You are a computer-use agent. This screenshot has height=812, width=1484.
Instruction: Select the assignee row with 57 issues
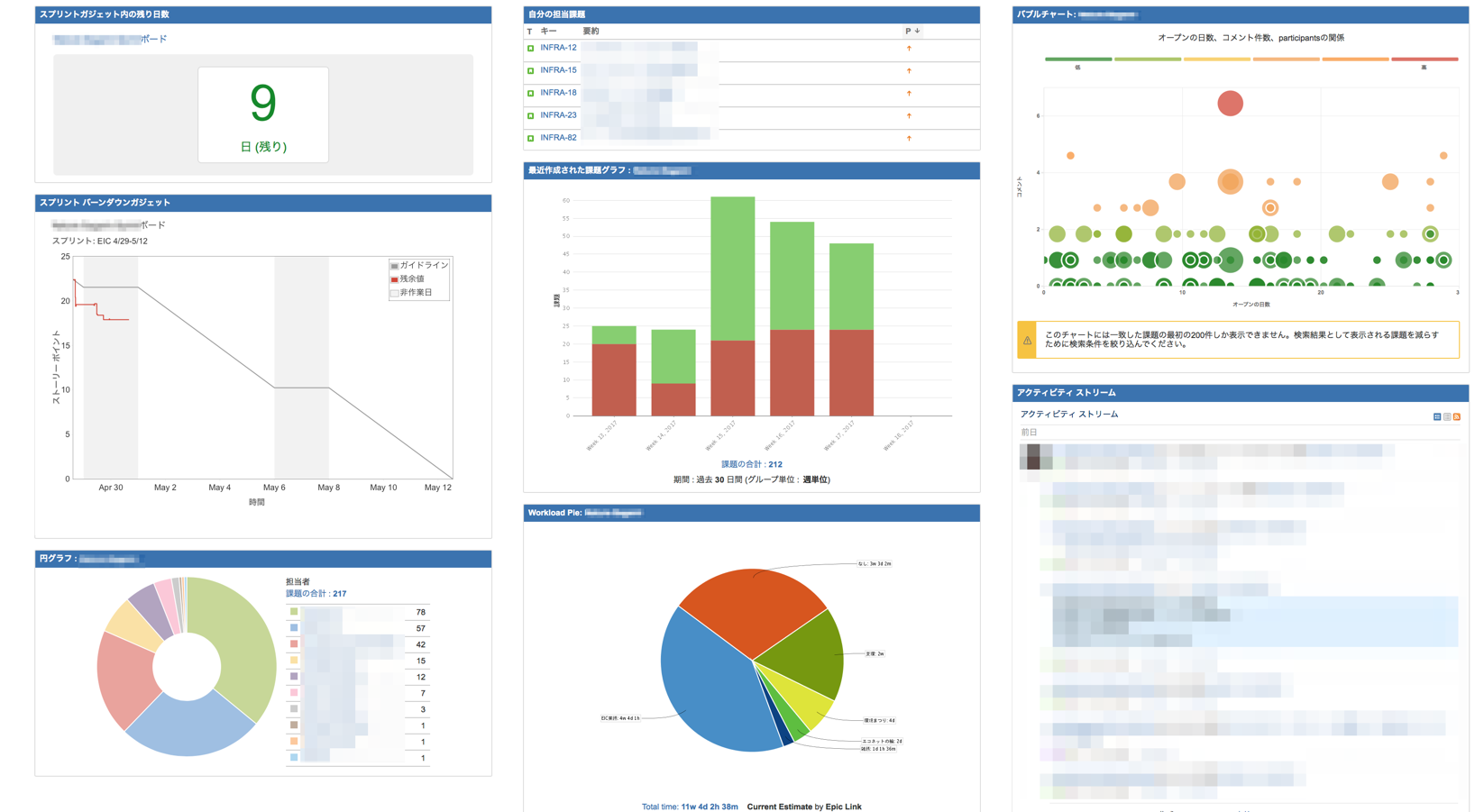coord(357,628)
